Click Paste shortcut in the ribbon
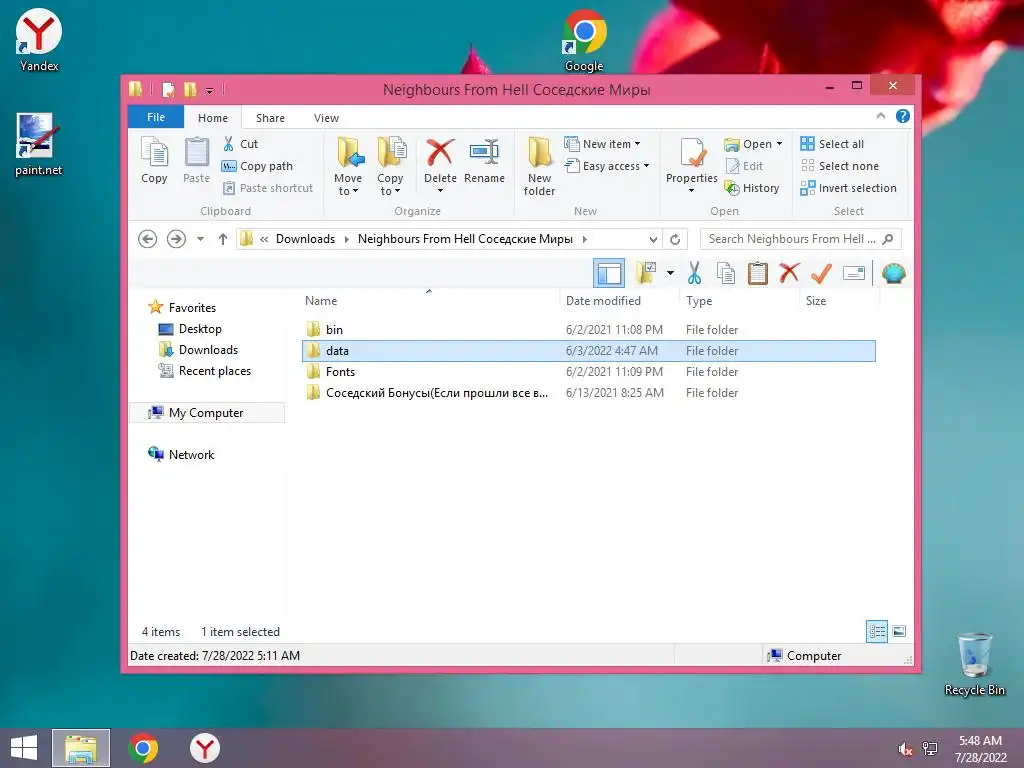Viewport: 1024px width, 768px height. click(x=268, y=188)
